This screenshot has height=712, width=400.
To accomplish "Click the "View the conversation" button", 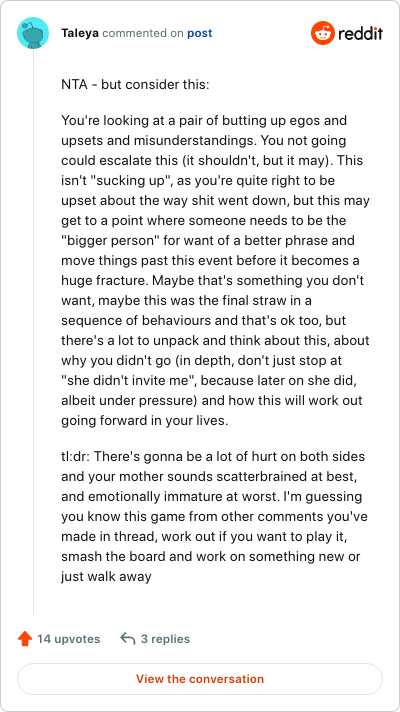I will click(x=200, y=679).
